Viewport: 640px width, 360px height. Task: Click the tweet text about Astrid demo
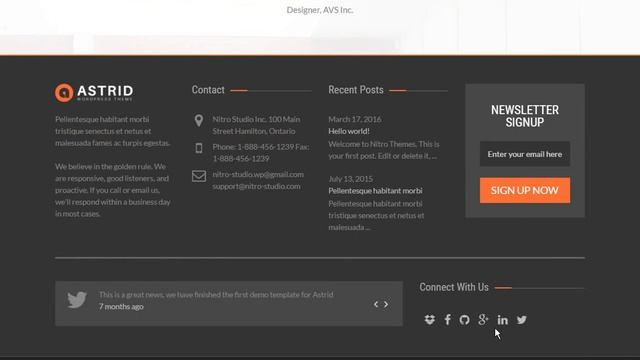[x=216, y=295]
